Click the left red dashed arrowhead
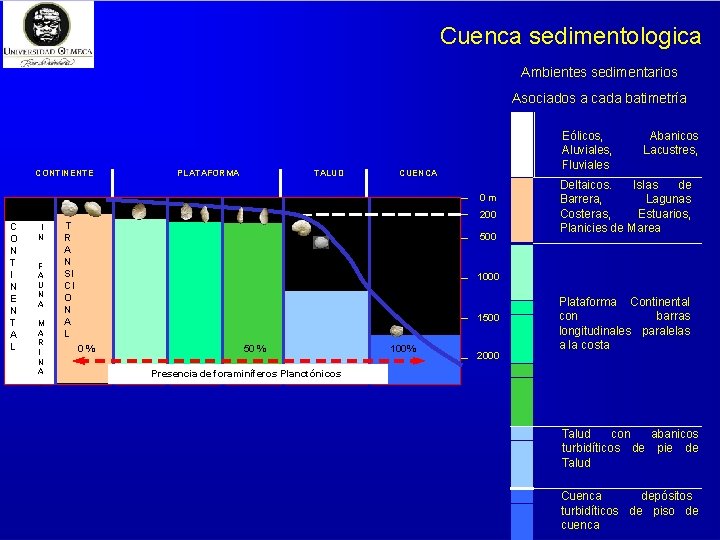This screenshot has width=720, height=540. click(x=81, y=361)
